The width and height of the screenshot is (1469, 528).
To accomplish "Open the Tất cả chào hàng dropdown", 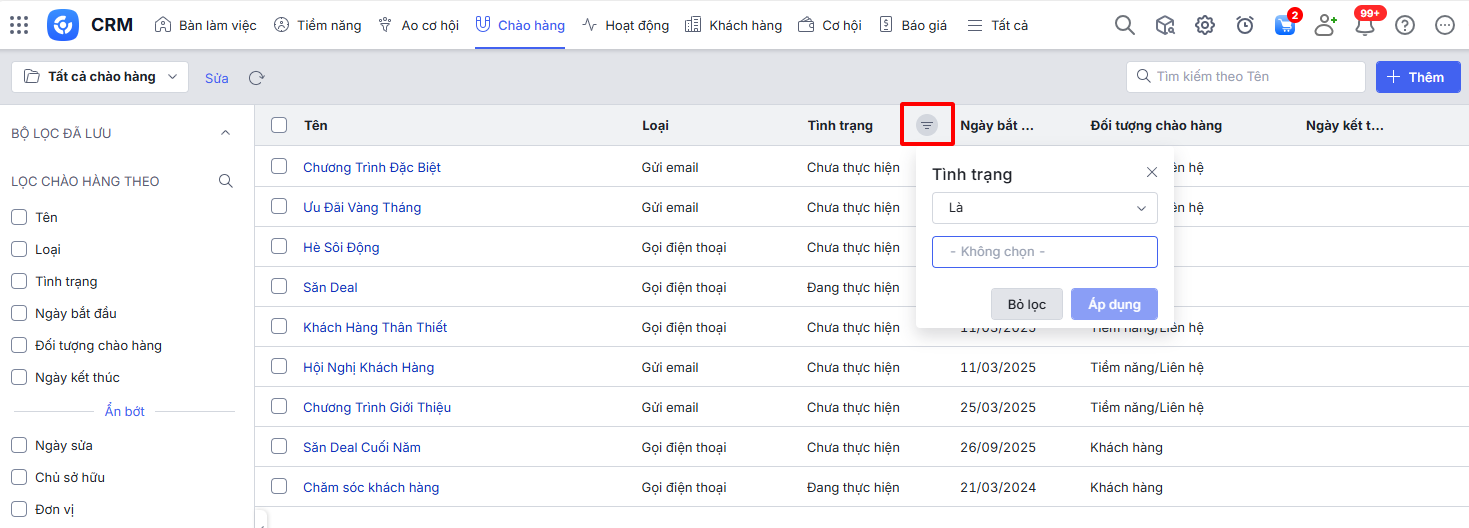I will click(100, 77).
